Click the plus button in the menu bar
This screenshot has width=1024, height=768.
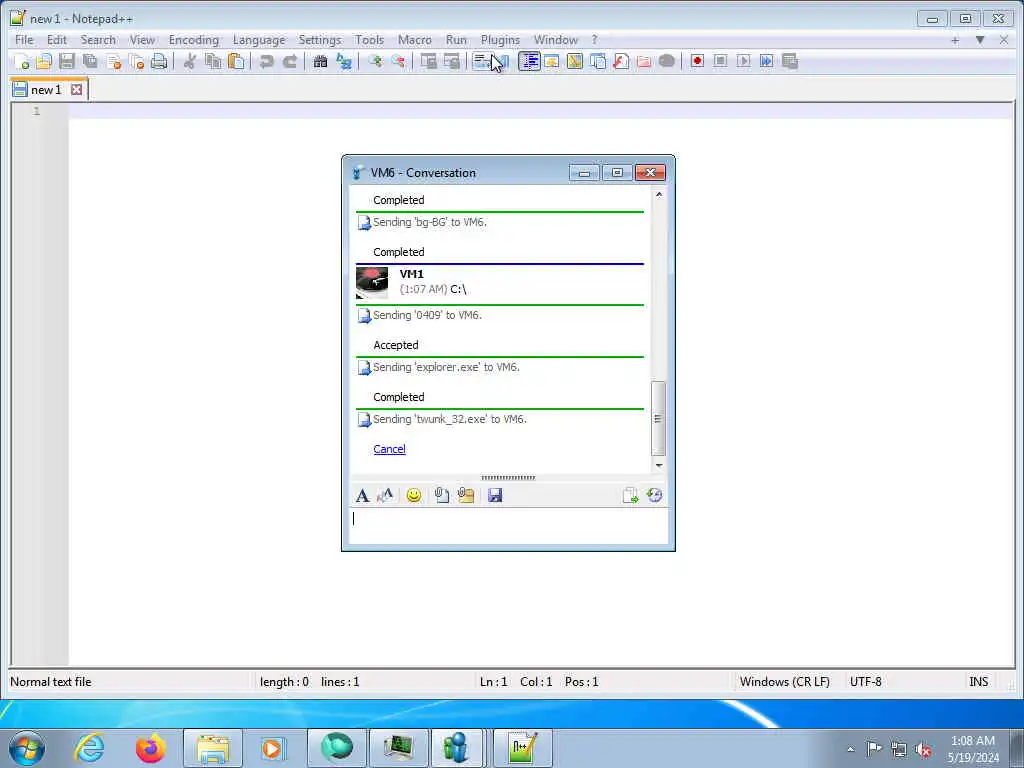pyautogui.click(x=955, y=40)
